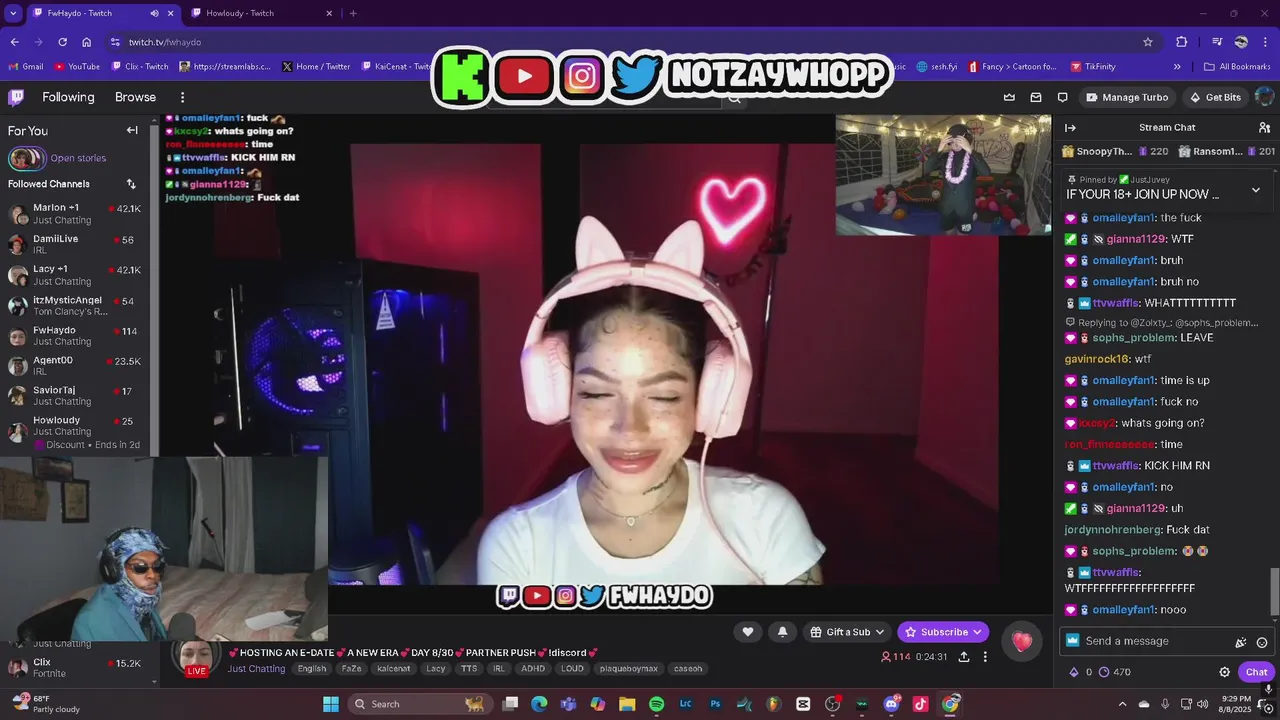Open Discord from the taskbar
1280x720 pixels.
click(891, 704)
